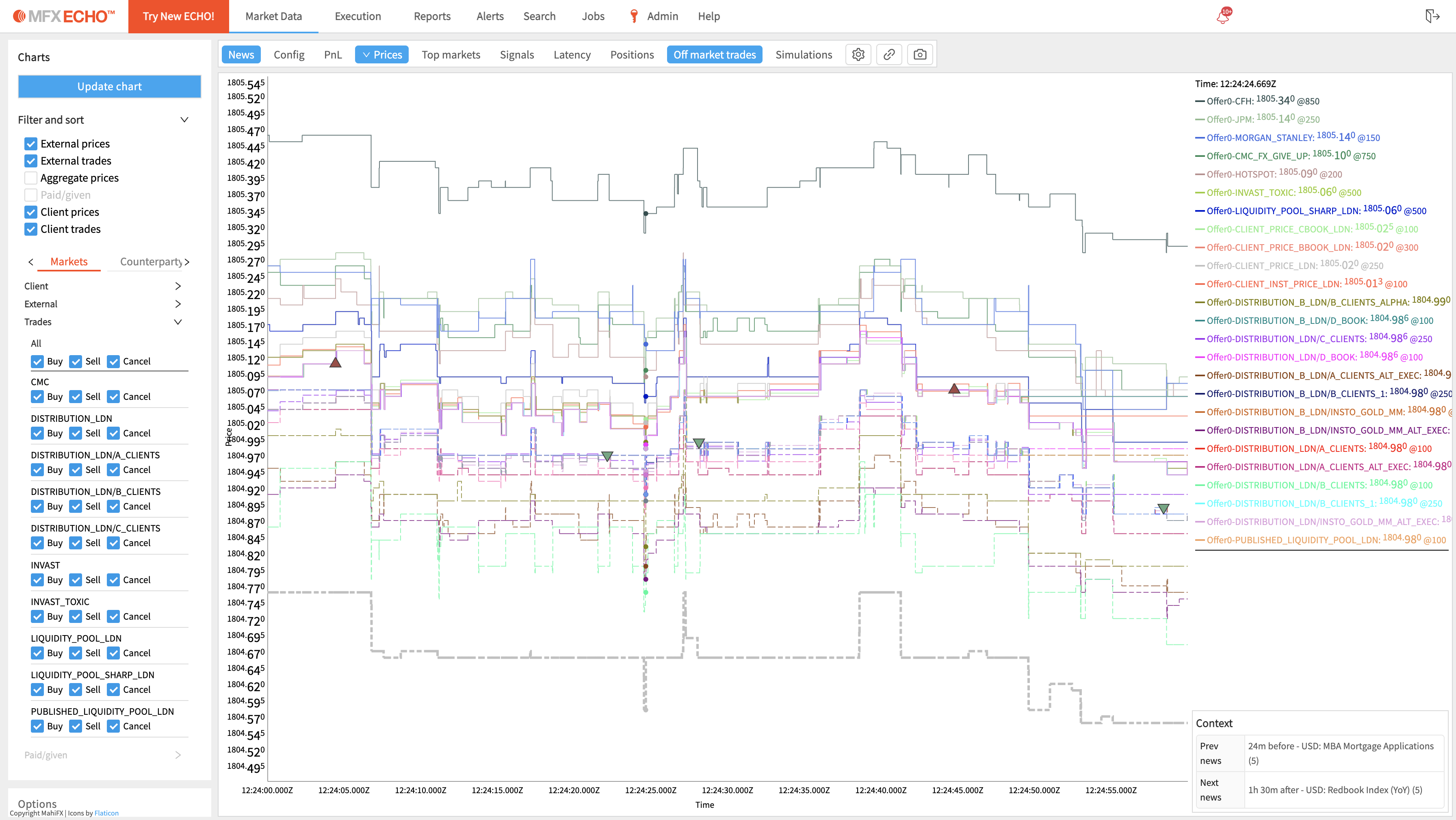Image resolution: width=1456 pixels, height=820 pixels.
Task: Open the Alerts menu
Action: (x=490, y=16)
